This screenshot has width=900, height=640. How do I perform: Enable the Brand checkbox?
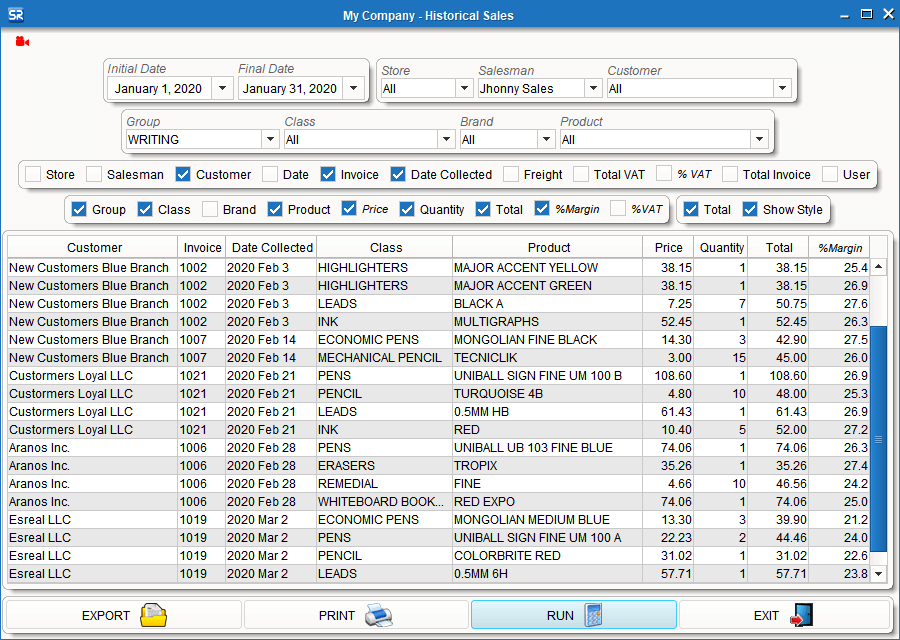point(210,210)
